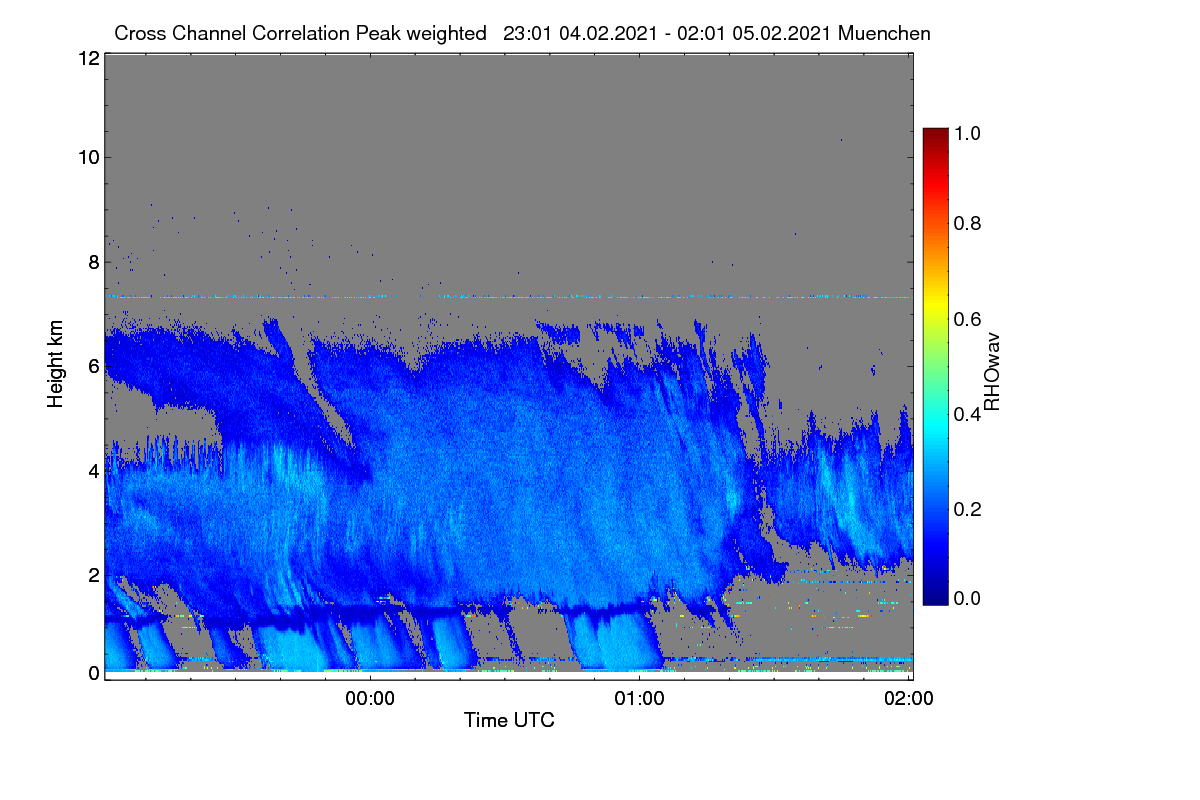Click the y-axis tick label '2'

[93, 575]
